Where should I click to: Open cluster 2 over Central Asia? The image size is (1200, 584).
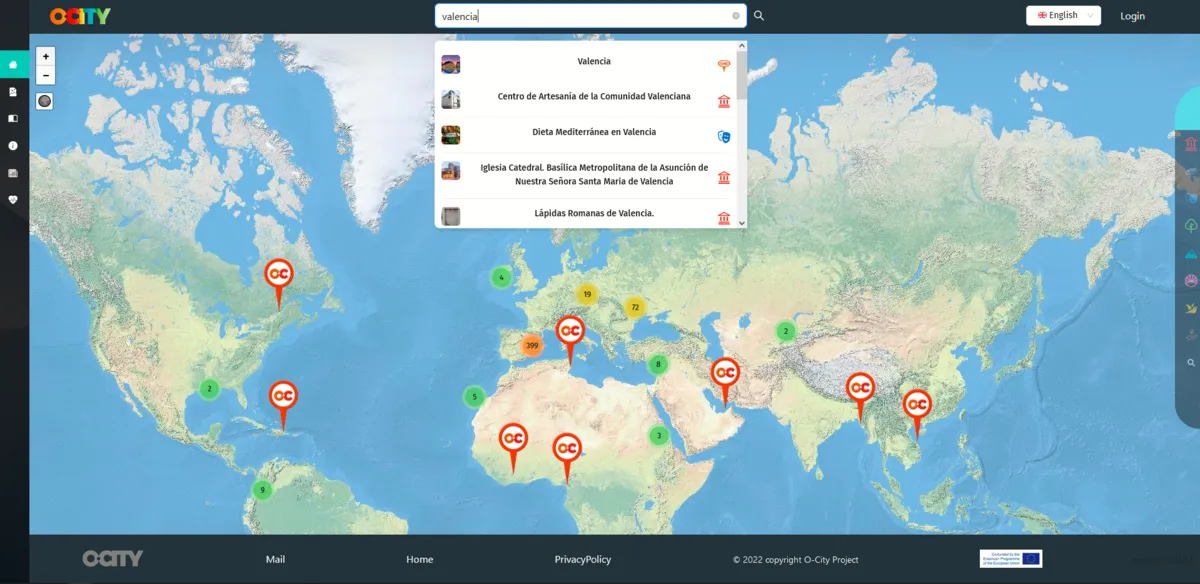[786, 331]
